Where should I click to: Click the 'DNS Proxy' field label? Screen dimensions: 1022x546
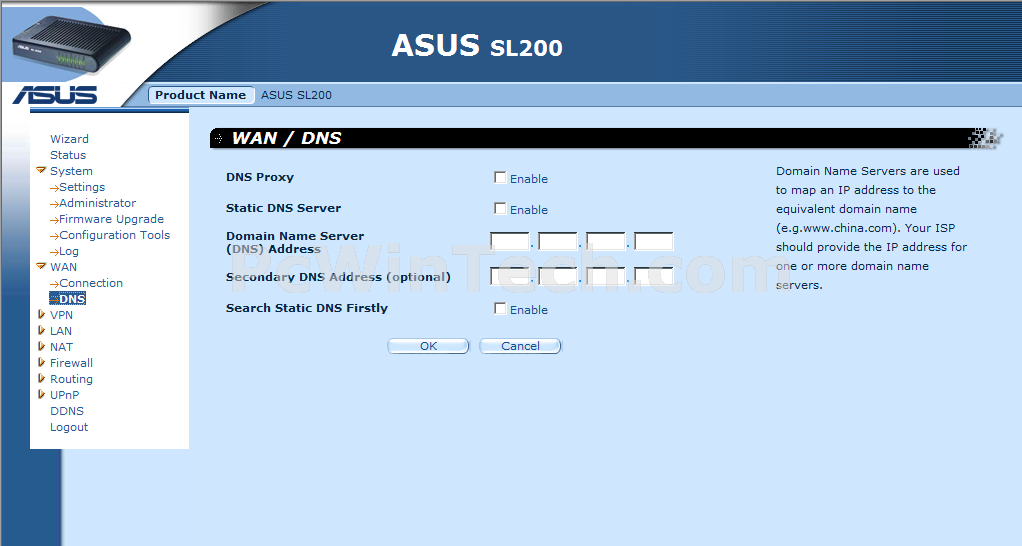coord(259,177)
